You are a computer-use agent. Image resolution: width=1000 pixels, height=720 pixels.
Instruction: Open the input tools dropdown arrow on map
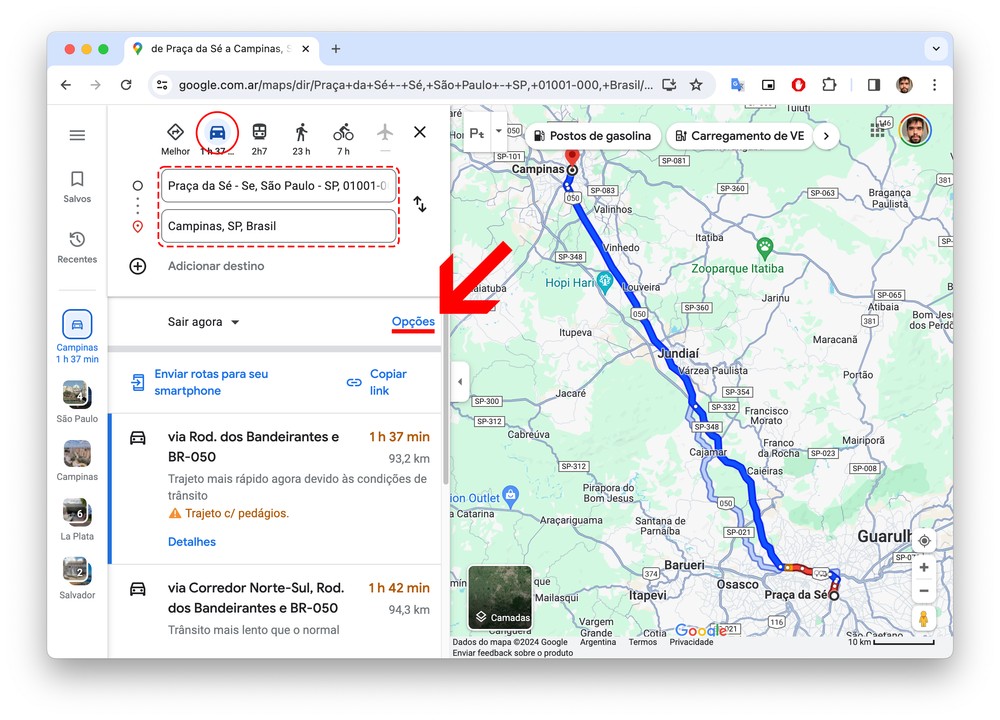(x=499, y=131)
